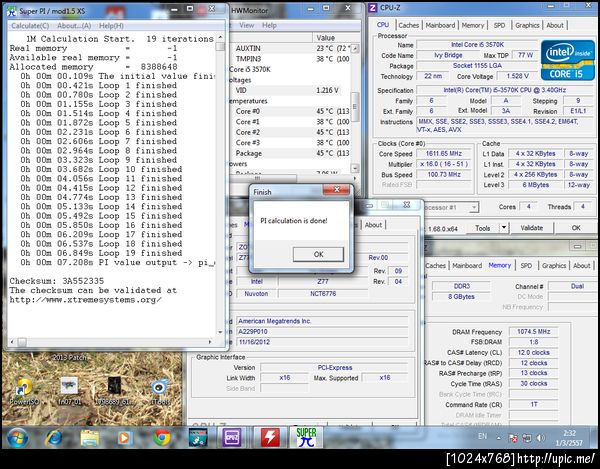Open Windows Media Player from taskbar
The height and width of the screenshot is (469, 600).
125,437
